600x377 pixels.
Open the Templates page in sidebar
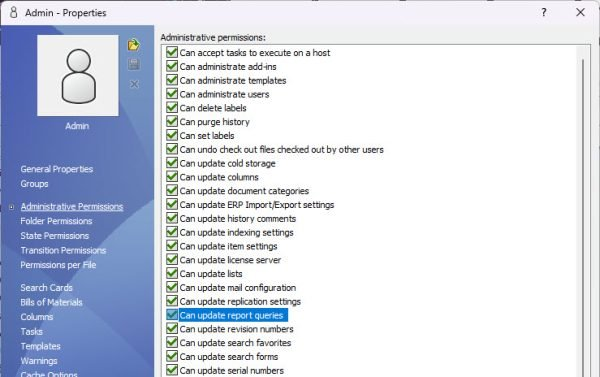click(41, 346)
